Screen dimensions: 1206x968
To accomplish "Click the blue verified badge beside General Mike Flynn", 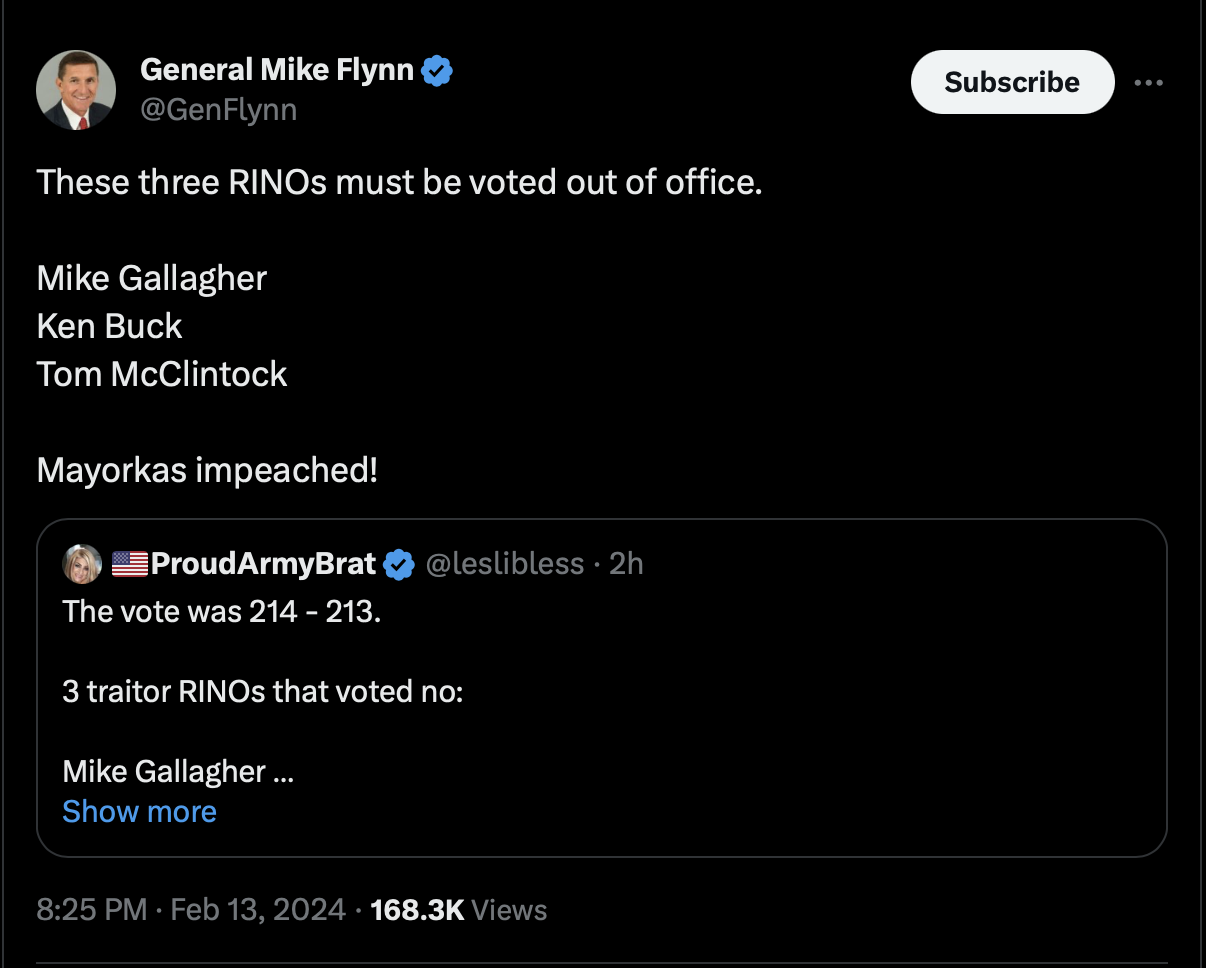I will (x=438, y=70).
